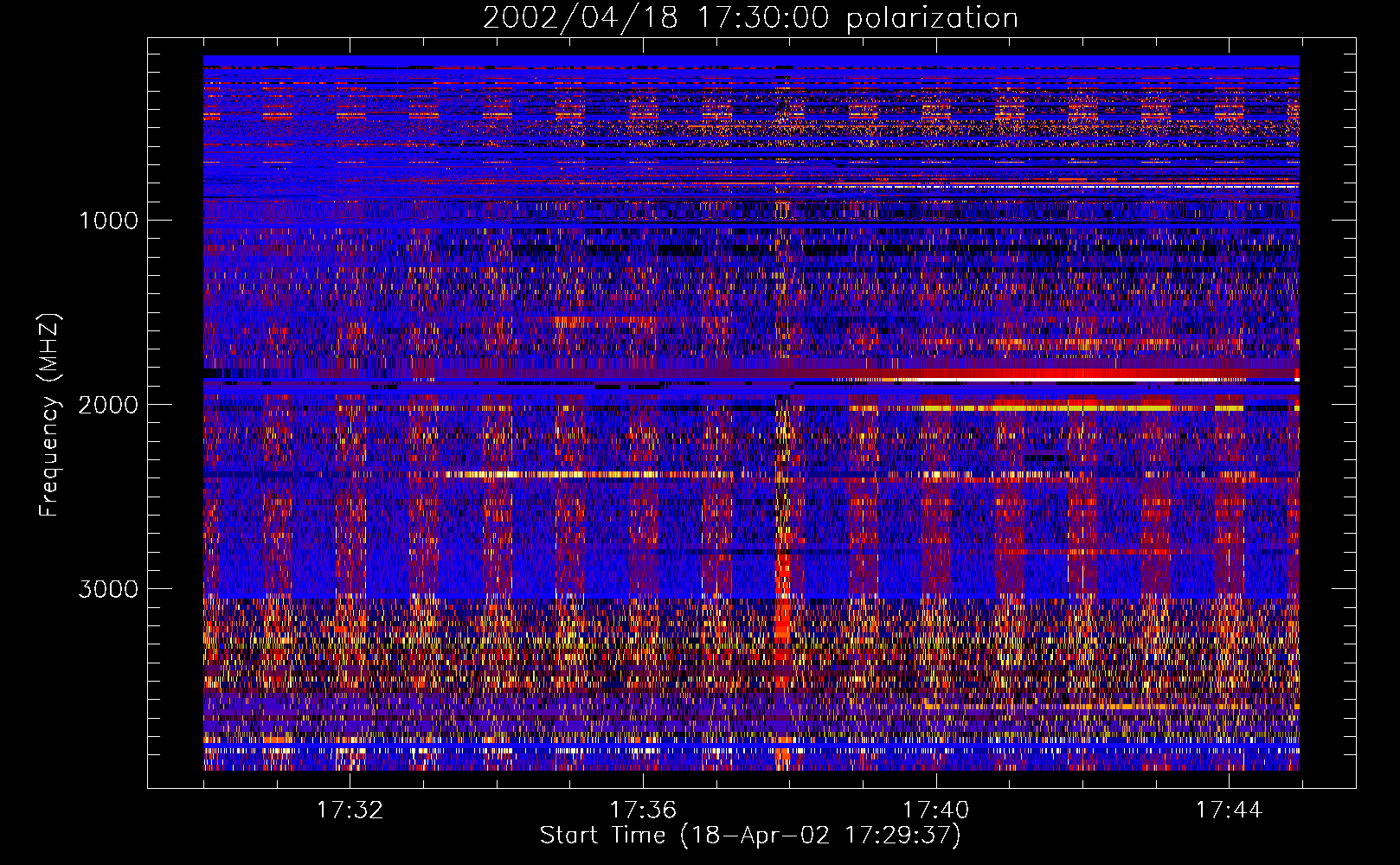
Task: Click the 3000 frequency tick label
Action: pyautogui.click(x=109, y=589)
